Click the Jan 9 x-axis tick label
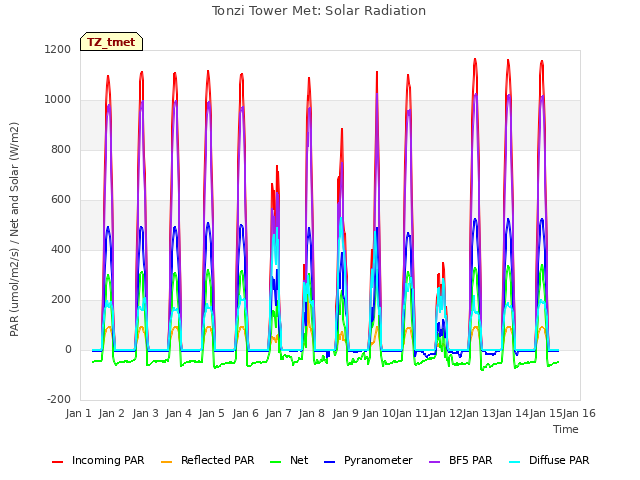The height and width of the screenshot is (480, 640). click(345, 413)
